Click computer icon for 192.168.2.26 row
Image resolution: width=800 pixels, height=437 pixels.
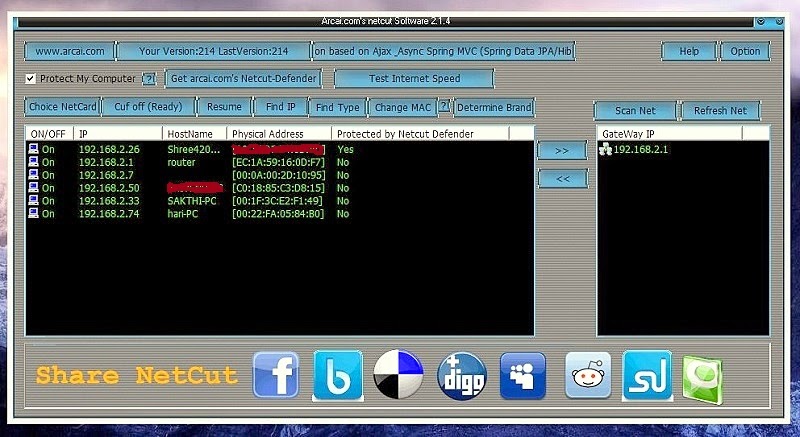[33, 149]
